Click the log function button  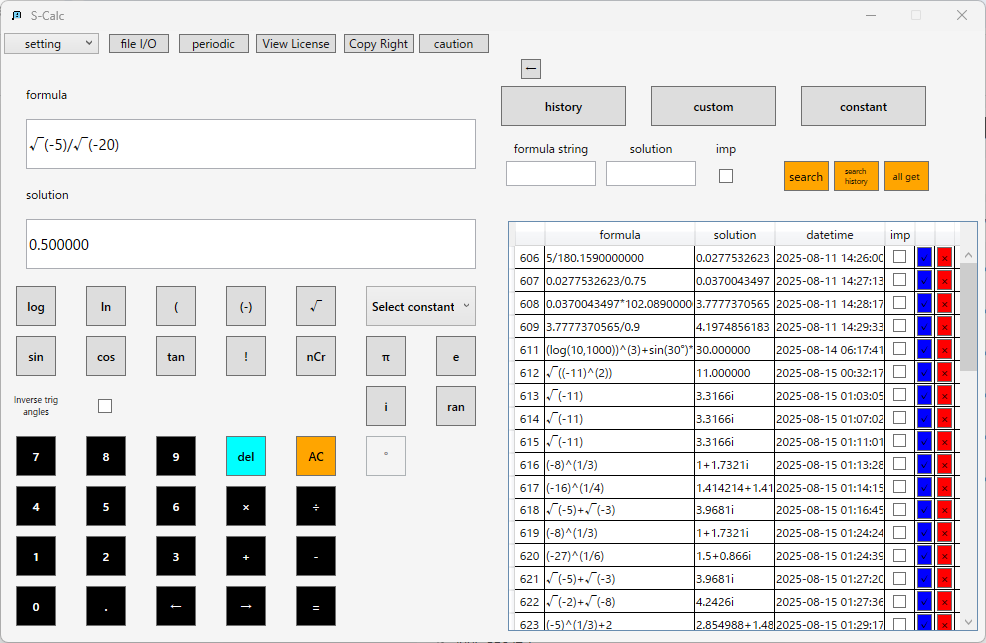coord(36,306)
